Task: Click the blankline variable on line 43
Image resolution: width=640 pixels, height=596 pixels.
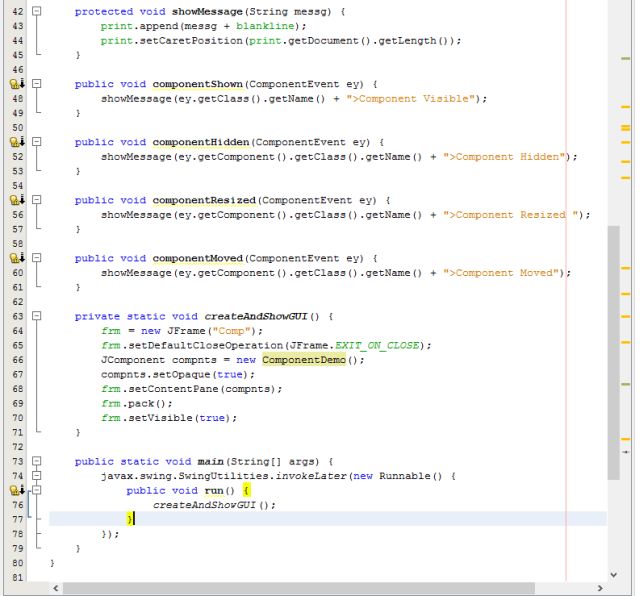Action: click(265, 26)
